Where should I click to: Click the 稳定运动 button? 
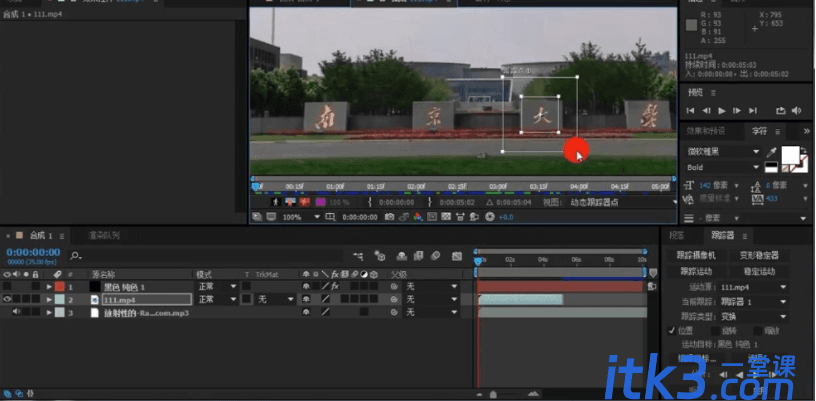(759, 271)
